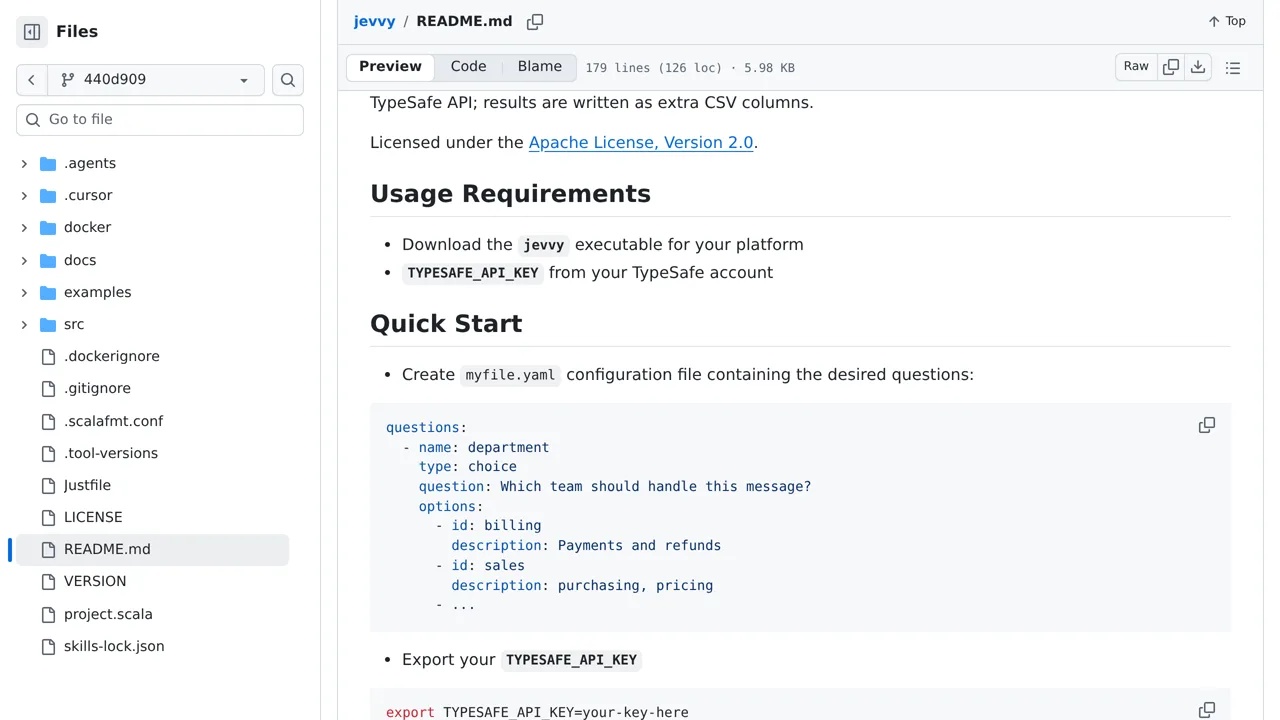Click the file icon beside project.scala
Screen dimensions: 1280x720
click(48, 615)
